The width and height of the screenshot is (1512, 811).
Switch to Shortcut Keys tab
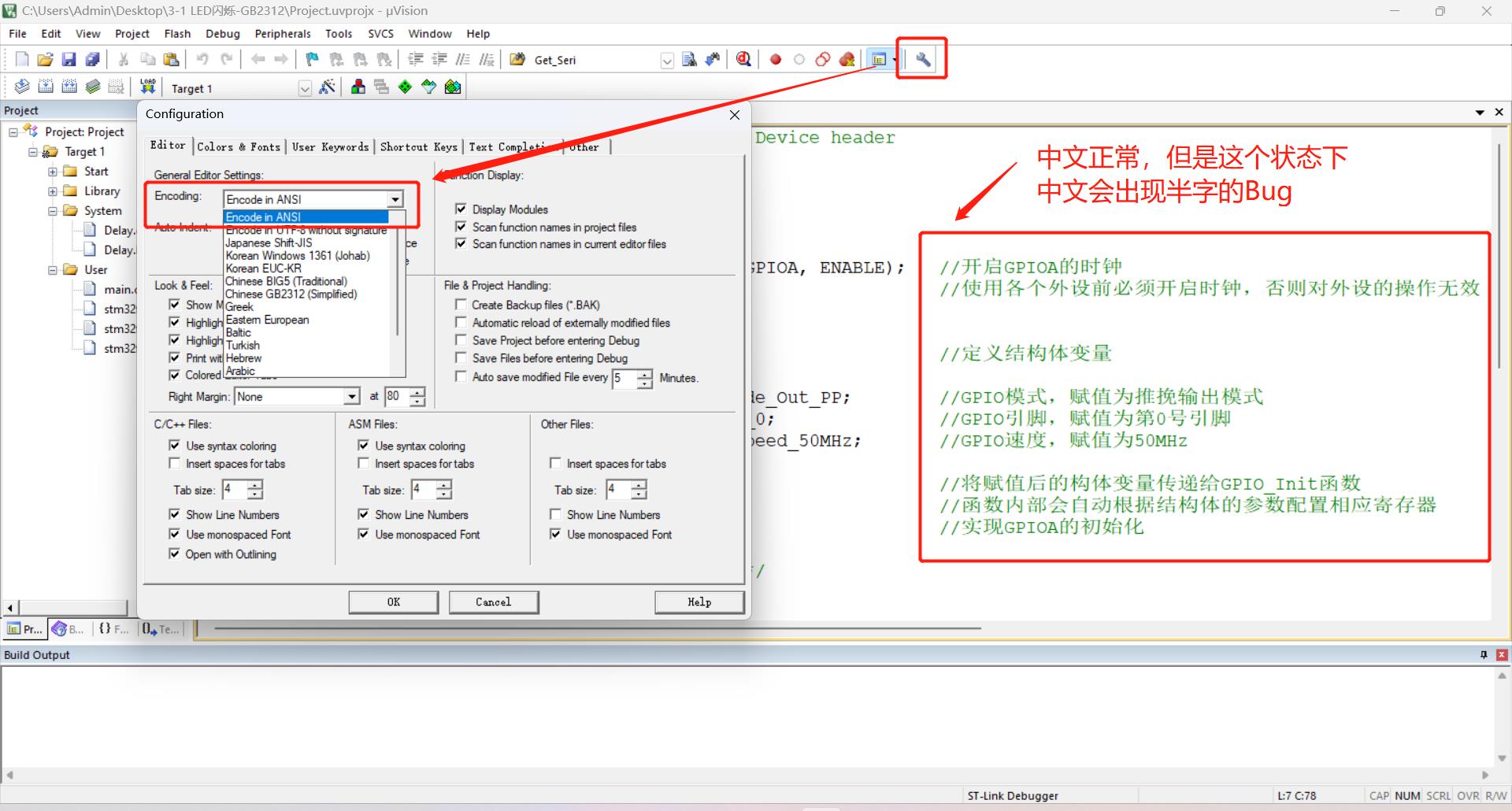(418, 147)
